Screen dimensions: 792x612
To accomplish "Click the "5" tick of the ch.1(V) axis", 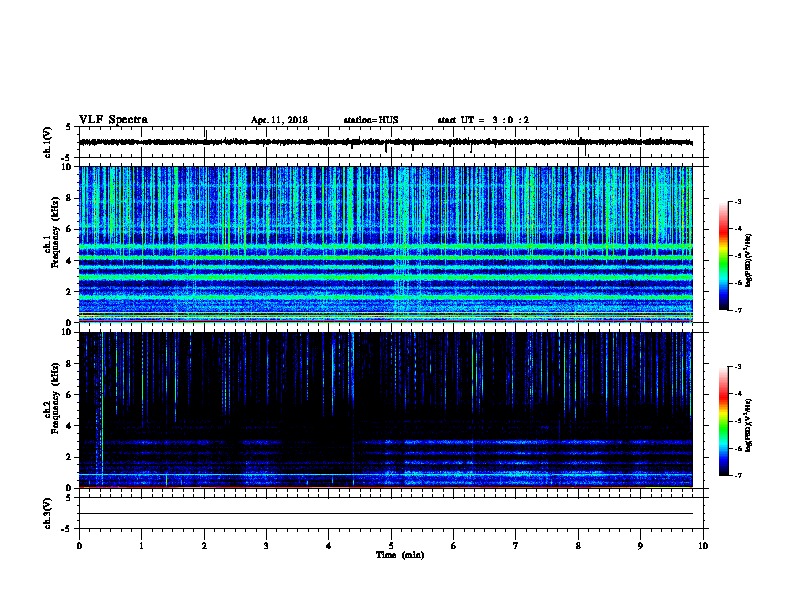I will coord(69,127).
